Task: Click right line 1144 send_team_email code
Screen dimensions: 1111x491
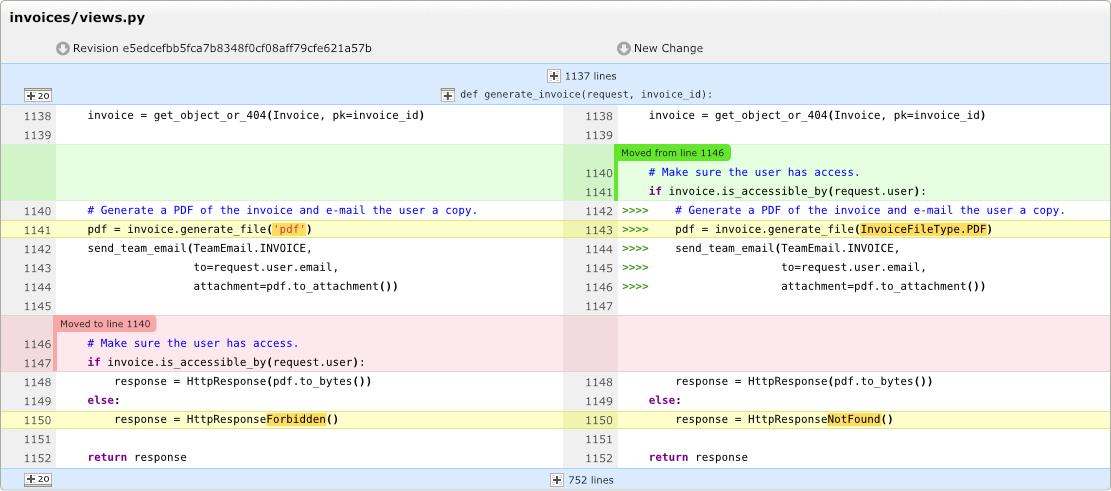Action: [x=787, y=249]
